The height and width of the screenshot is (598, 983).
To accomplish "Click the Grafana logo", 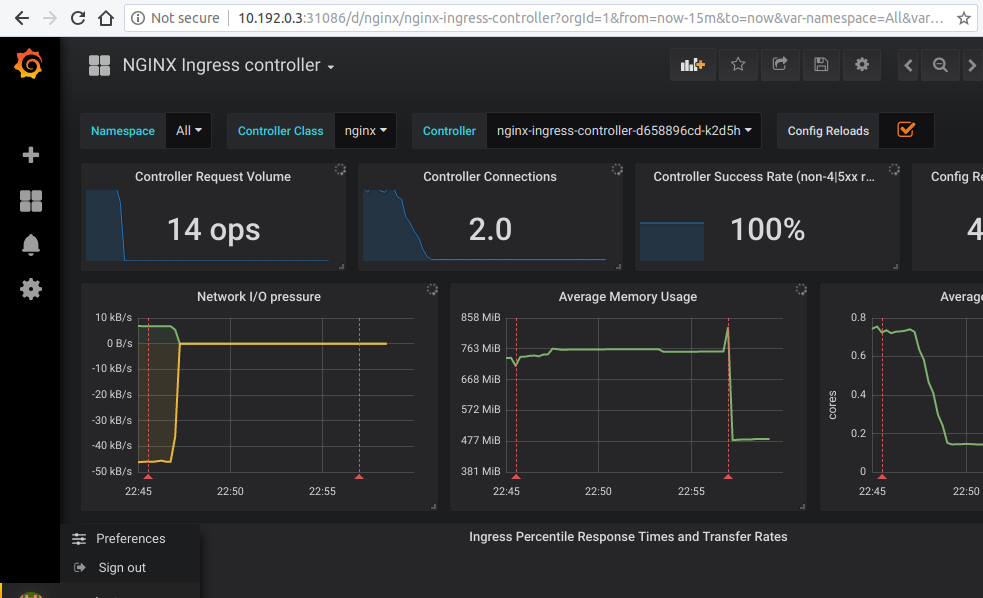I will tap(28, 64).
